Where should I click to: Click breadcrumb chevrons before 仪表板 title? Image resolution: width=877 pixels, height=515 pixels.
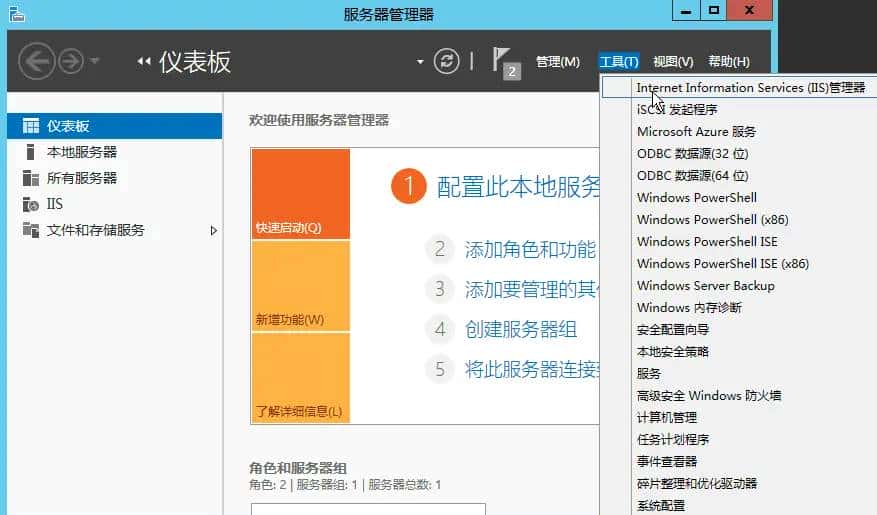tap(144, 62)
